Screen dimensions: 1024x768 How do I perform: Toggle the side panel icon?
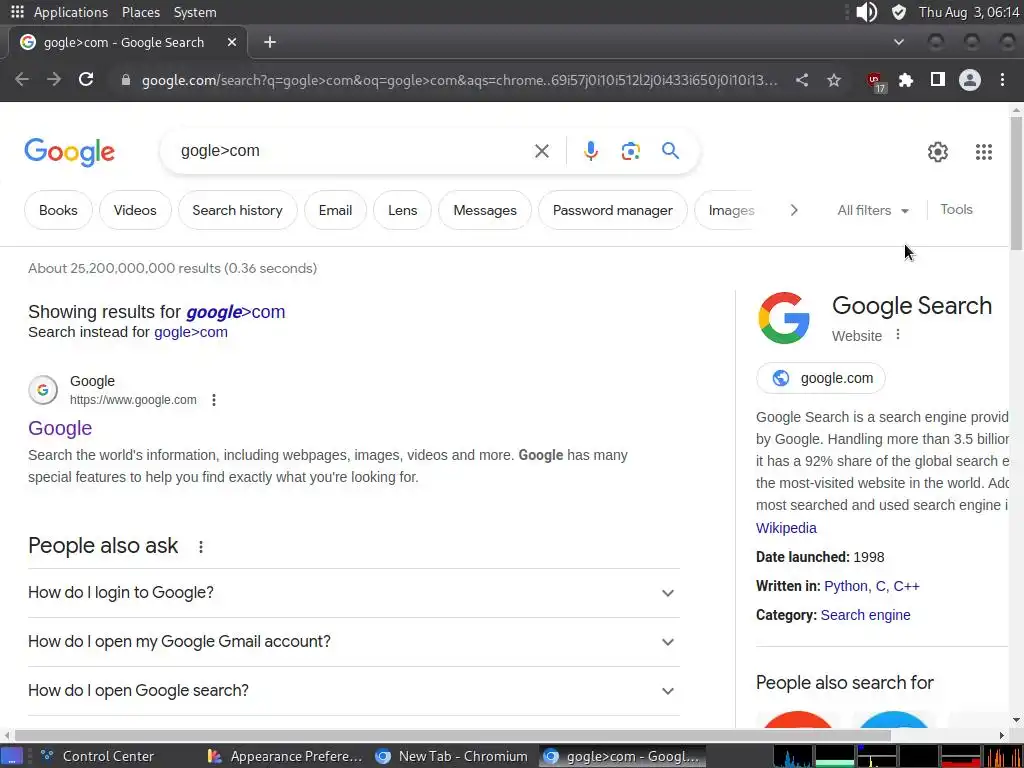[938, 80]
